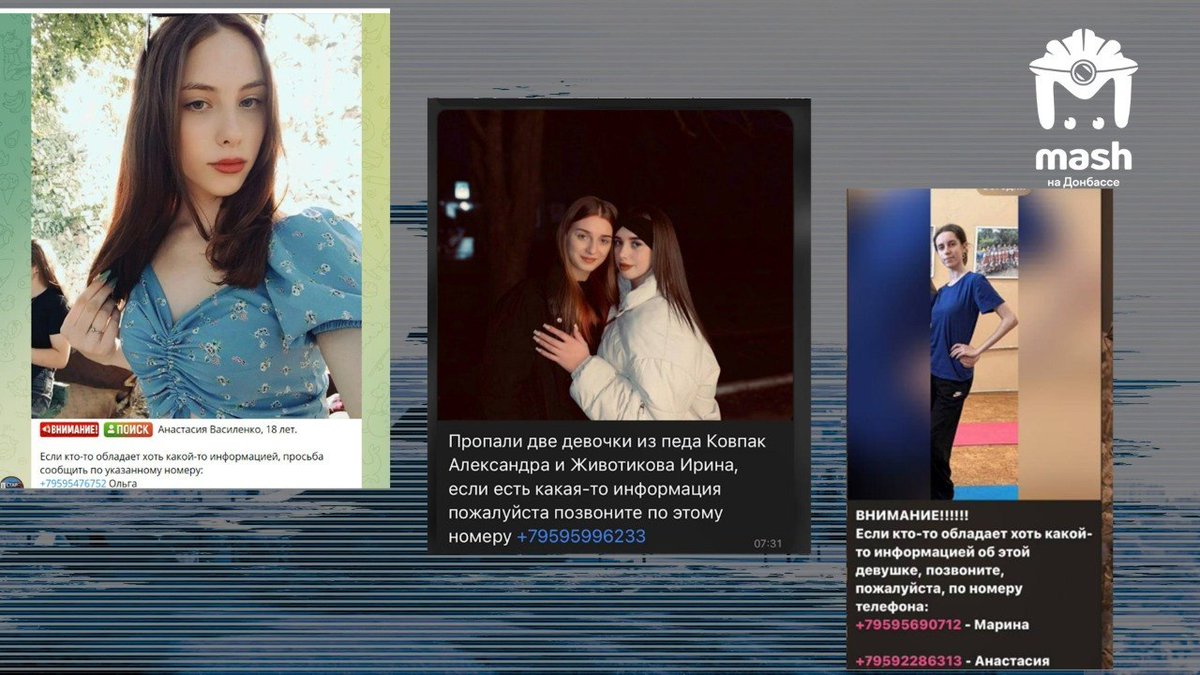1200x675 pixels.
Task: Click the Mash helmet logo
Action: click(x=1083, y=80)
